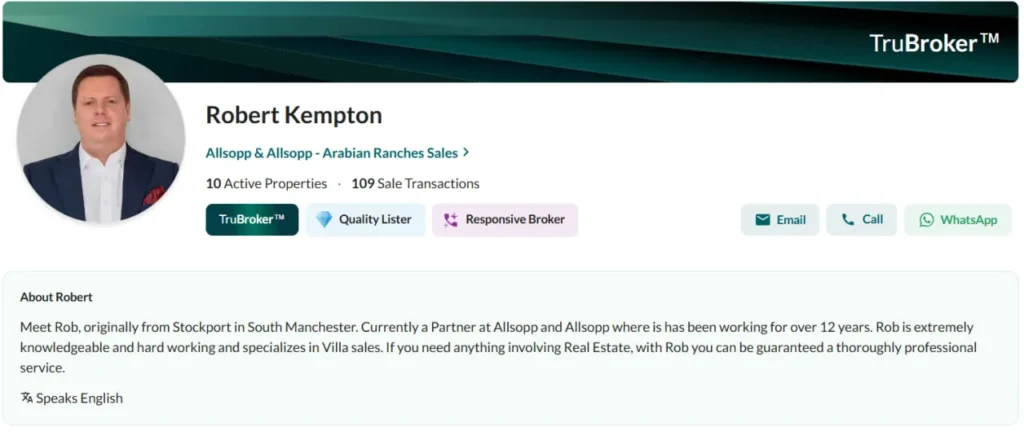Expand the chevron after Arabian Ranches Sales
This screenshot has height=432, width=1024.
click(x=466, y=153)
